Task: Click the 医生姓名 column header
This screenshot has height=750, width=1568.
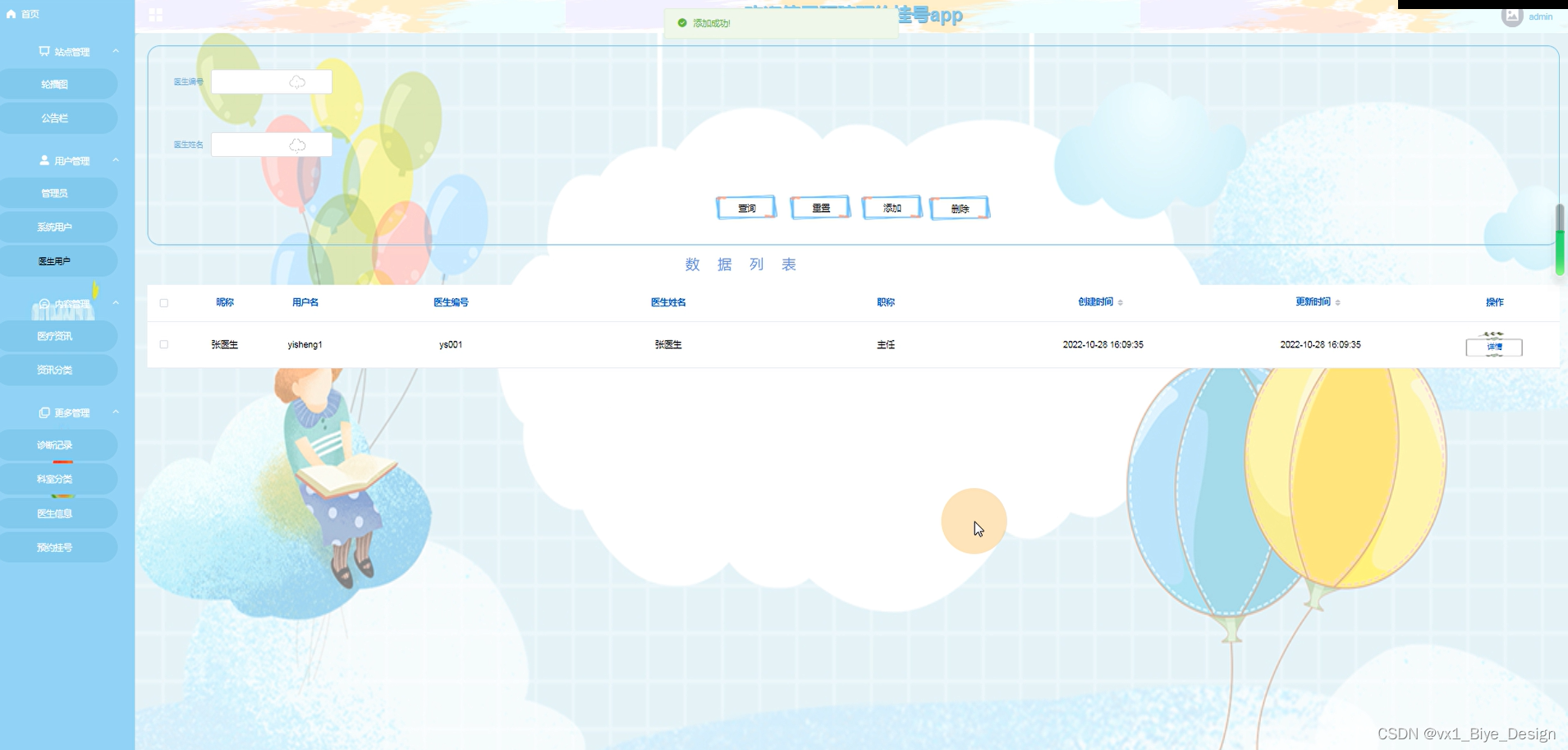Action: (x=668, y=302)
